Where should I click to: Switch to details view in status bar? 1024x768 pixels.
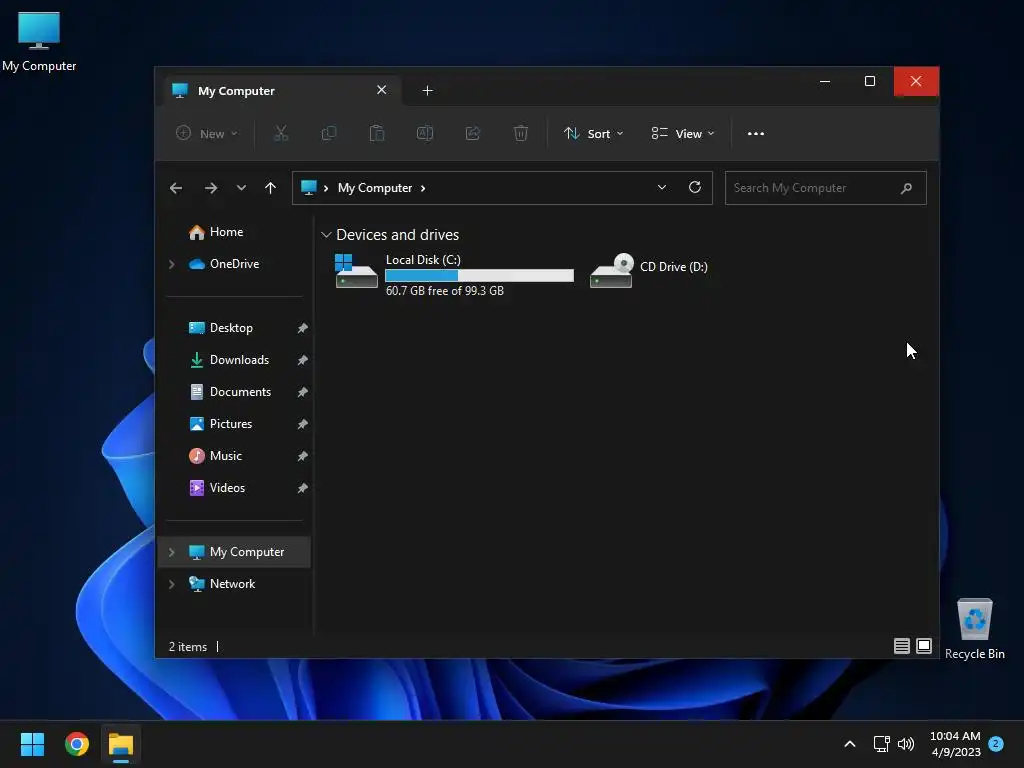tap(902, 646)
